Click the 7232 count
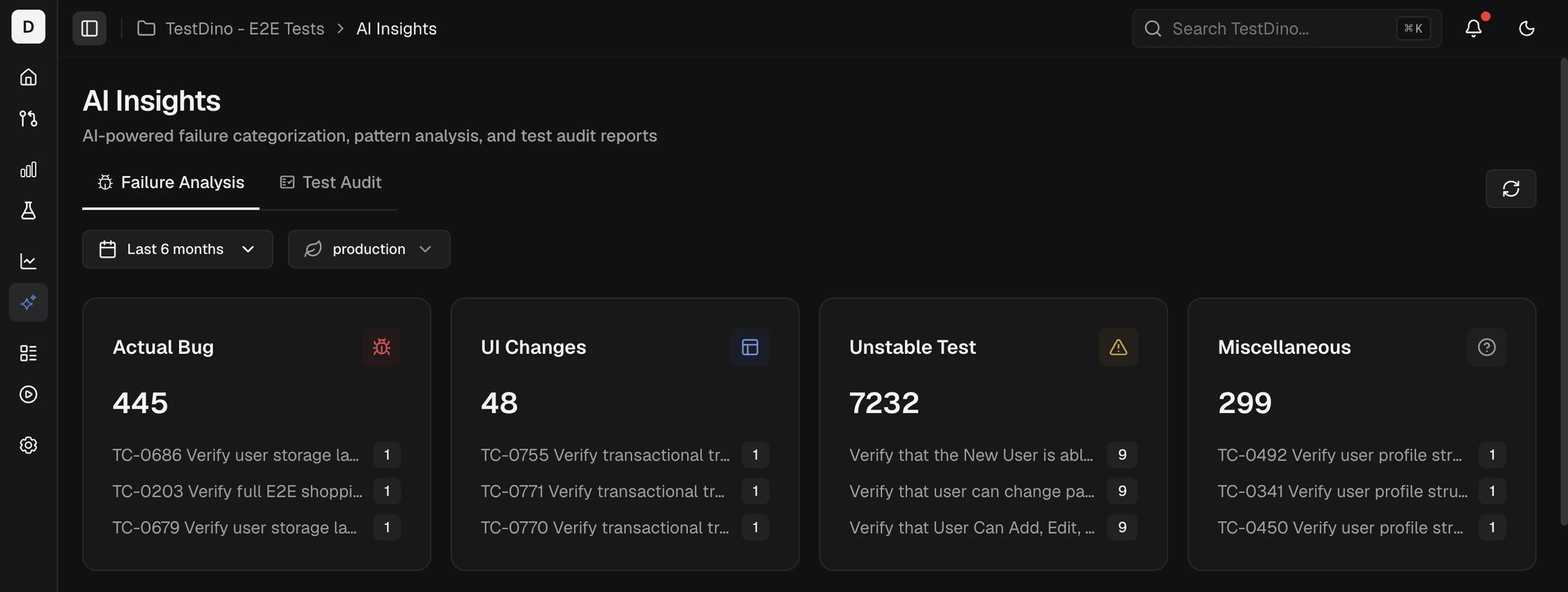This screenshot has height=592, width=1568. coord(884,403)
